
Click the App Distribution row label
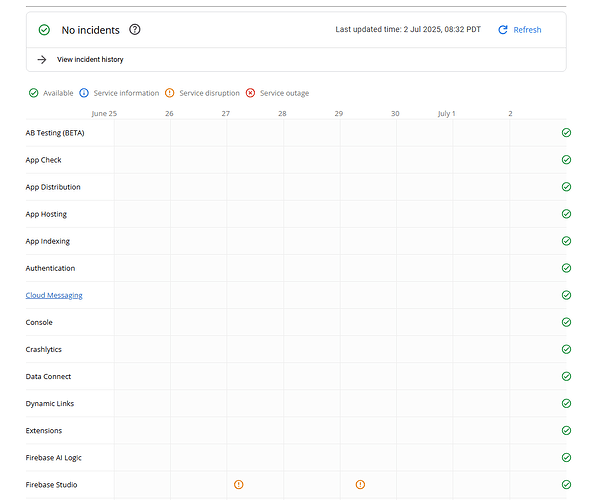pyautogui.click(x=53, y=187)
